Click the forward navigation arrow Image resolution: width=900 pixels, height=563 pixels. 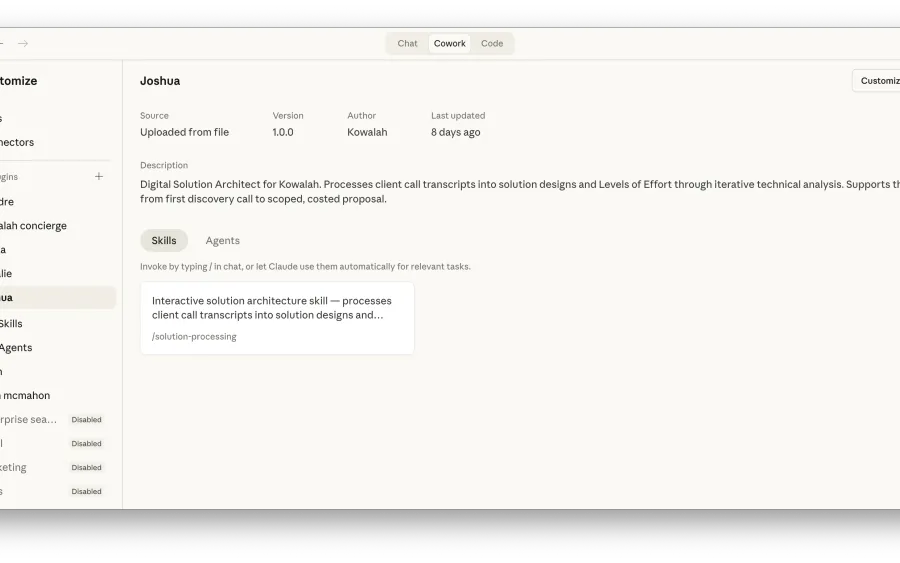(23, 44)
